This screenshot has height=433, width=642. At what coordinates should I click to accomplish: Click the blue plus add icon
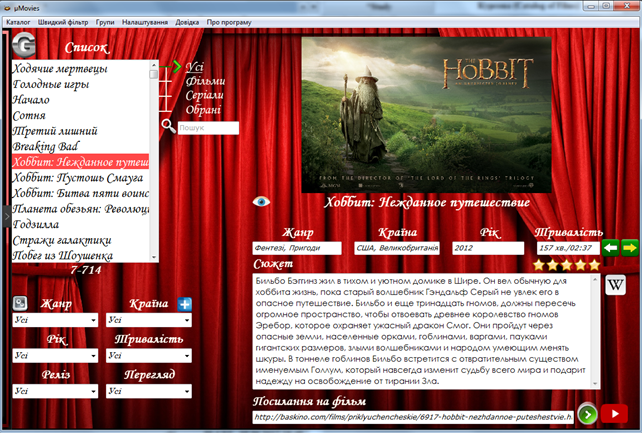[x=185, y=304]
